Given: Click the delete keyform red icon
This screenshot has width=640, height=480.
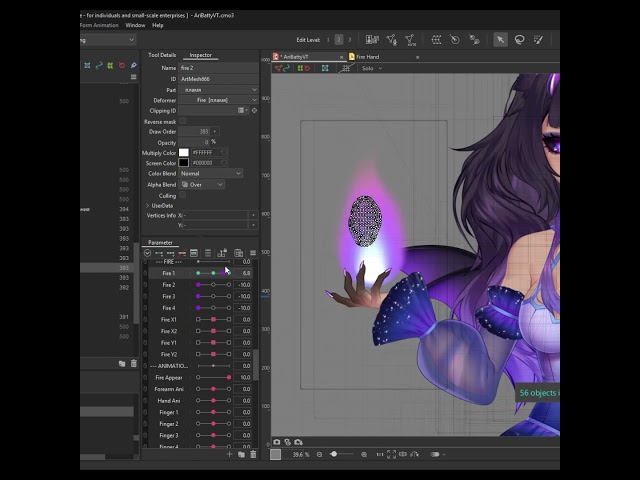Looking at the screenshot, I should 182,253.
